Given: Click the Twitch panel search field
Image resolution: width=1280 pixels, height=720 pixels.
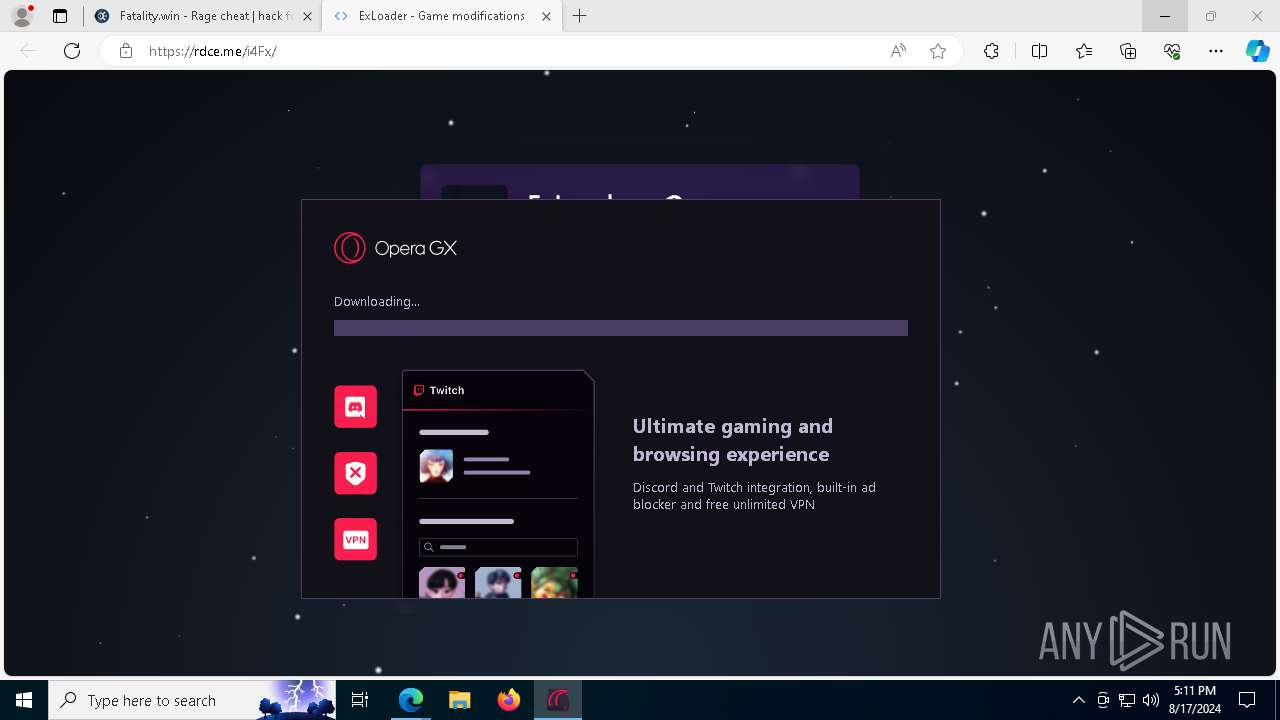Looking at the screenshot, I should [x=498, y=547].
